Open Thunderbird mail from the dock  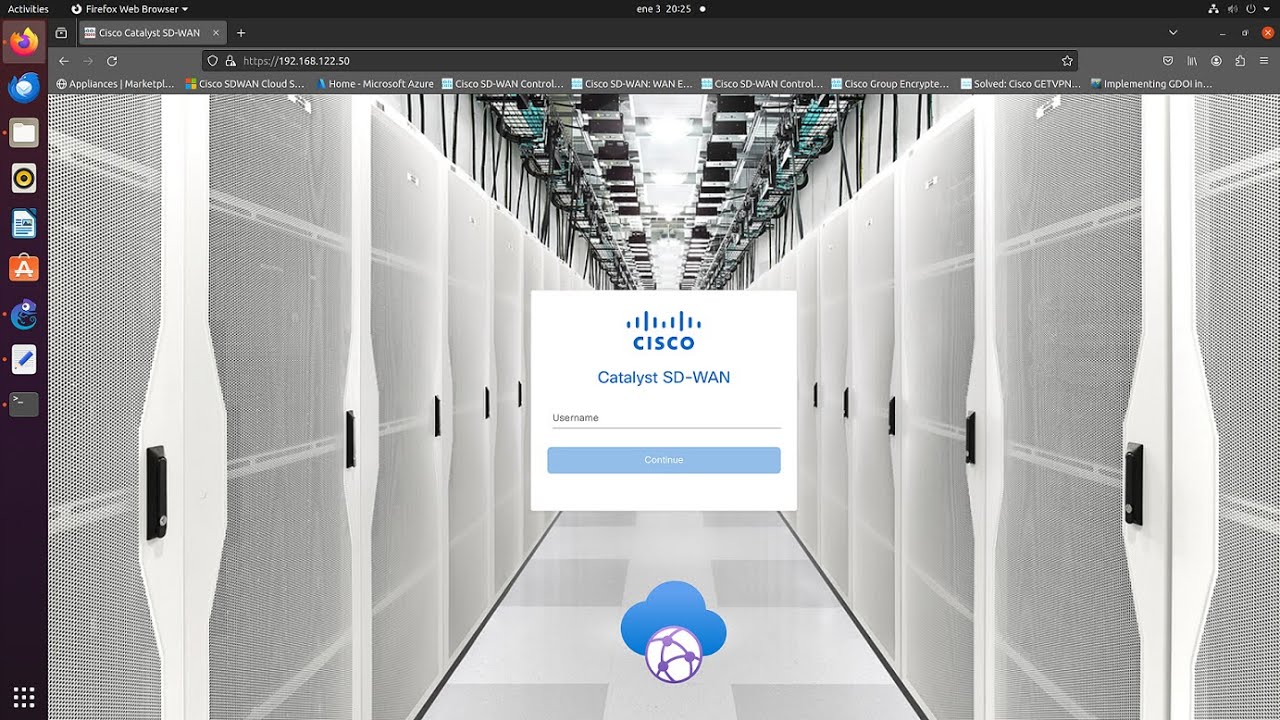(x=24, y=88)
